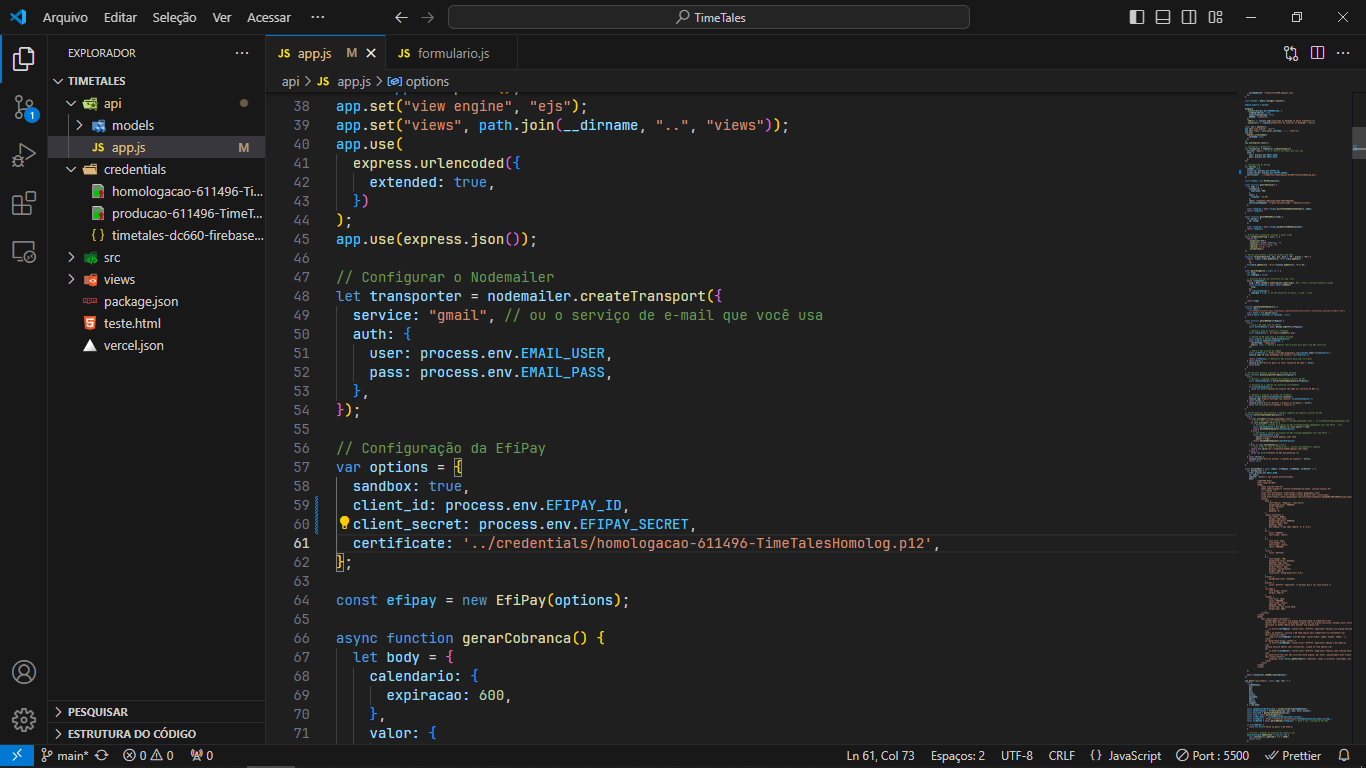Collapse the api folder
The height and width of the screenshot is (768, 1366).
156,103
